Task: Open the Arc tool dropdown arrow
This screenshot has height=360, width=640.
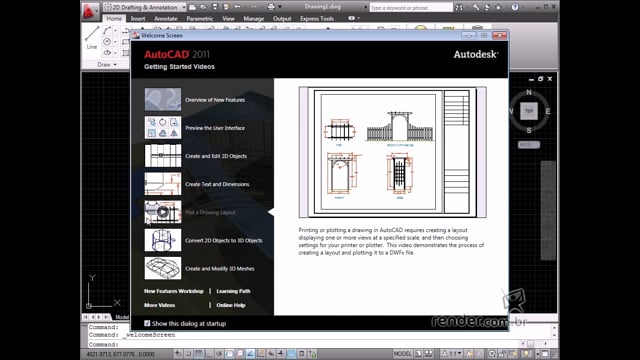Action: (115, 31)
